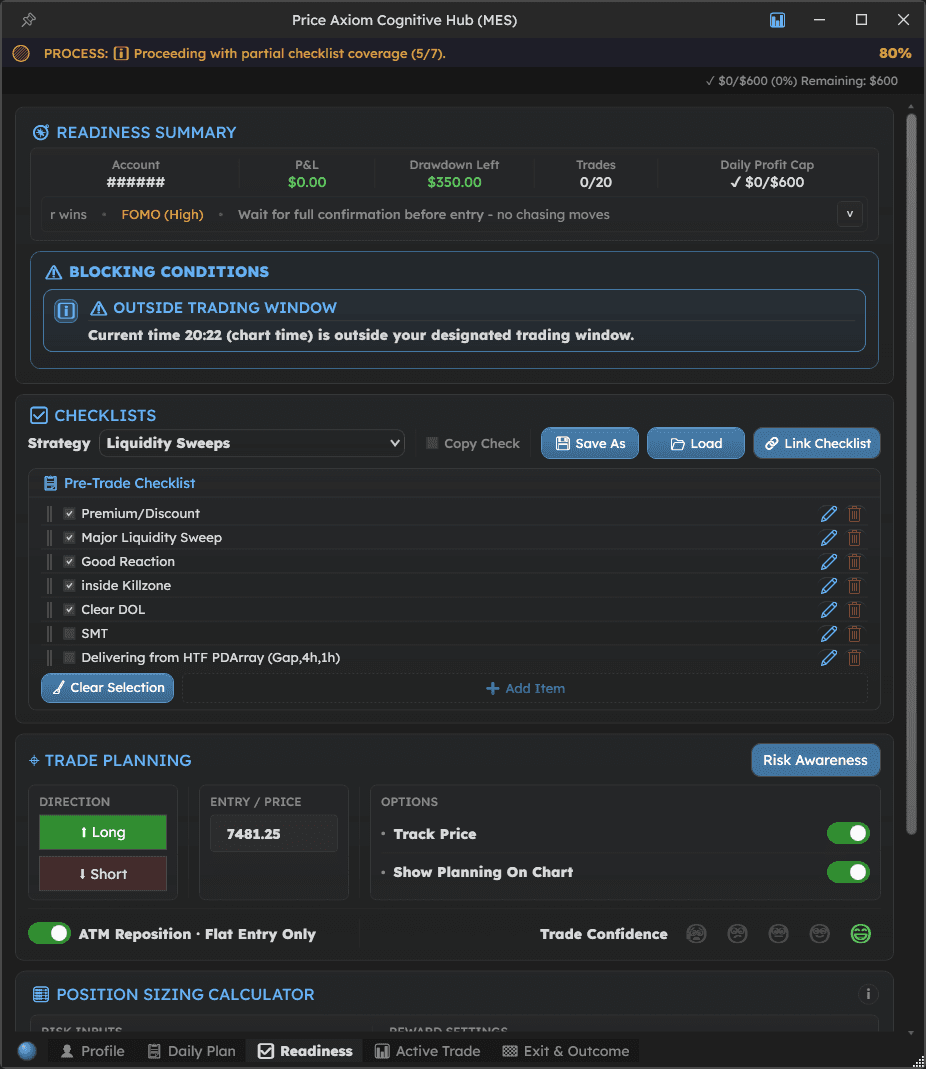Viewport: 926px width, 1069px height.
Task: Click the pin window icon
Action: tap(28, 20)
